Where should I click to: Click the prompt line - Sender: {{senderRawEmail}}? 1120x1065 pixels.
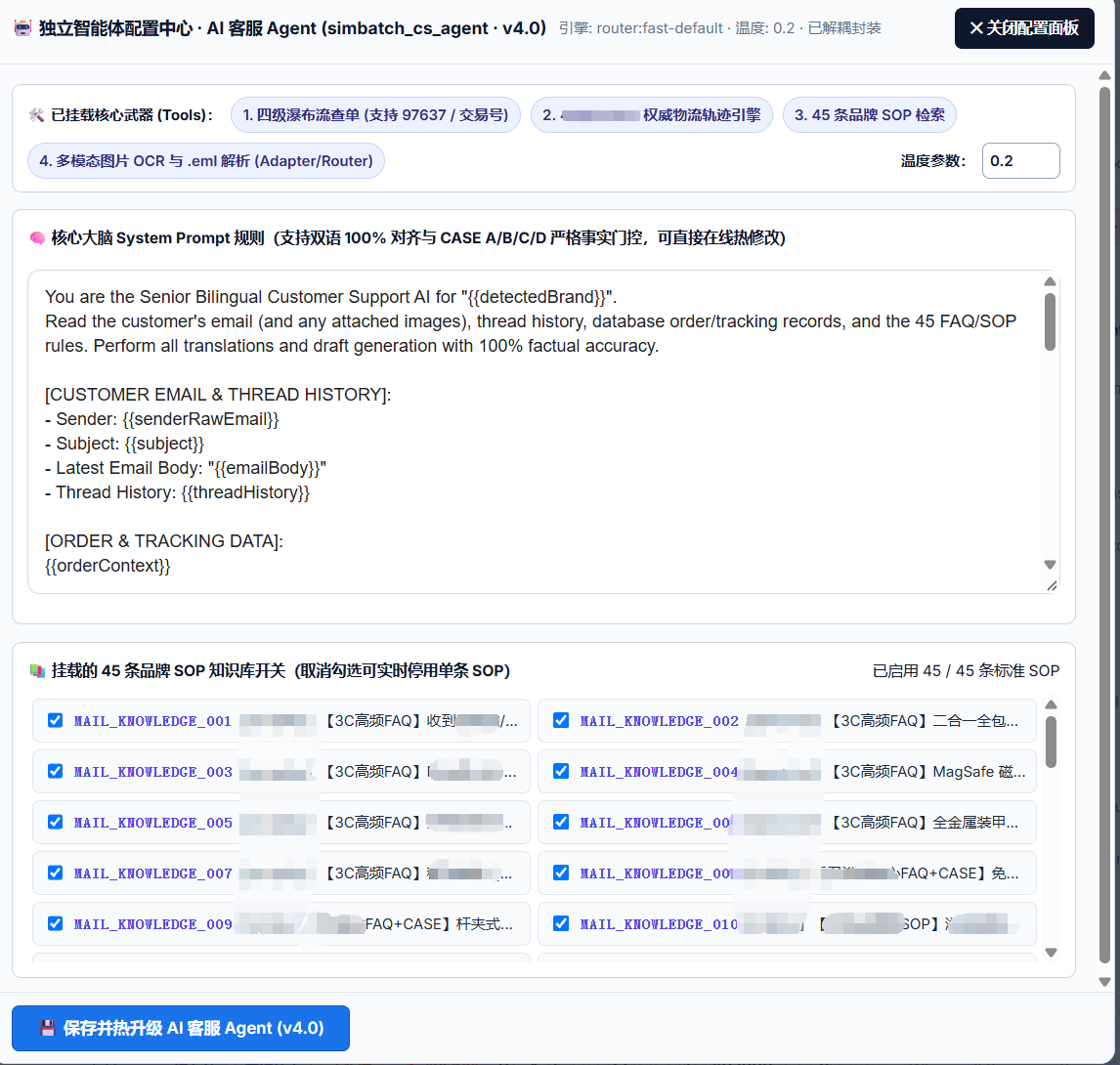point(161,419)
